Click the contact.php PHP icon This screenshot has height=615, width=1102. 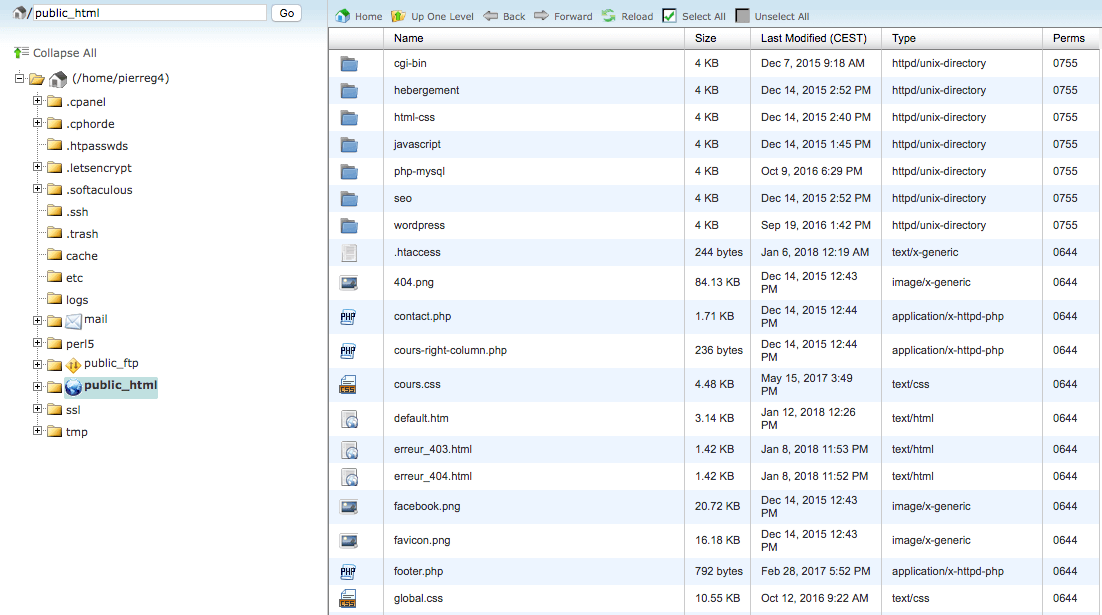coord(348,317)
